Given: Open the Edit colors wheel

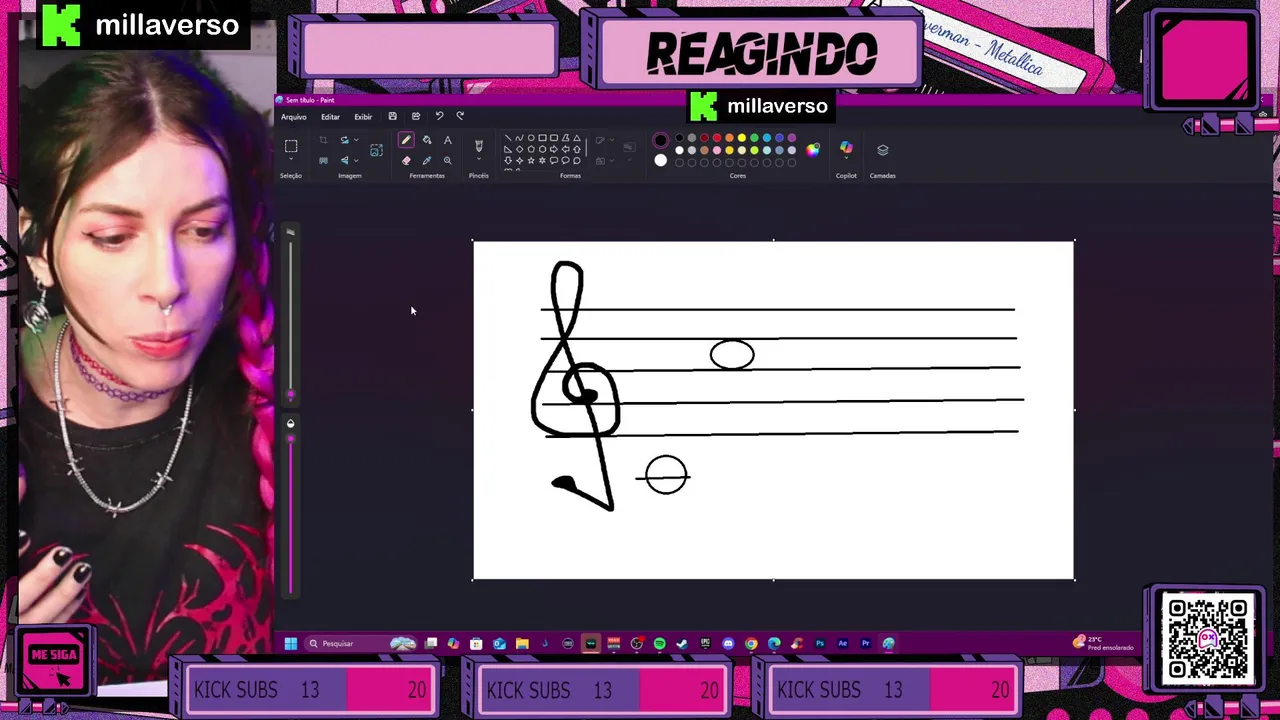Looking at the screenshot, I should (812, 150).
